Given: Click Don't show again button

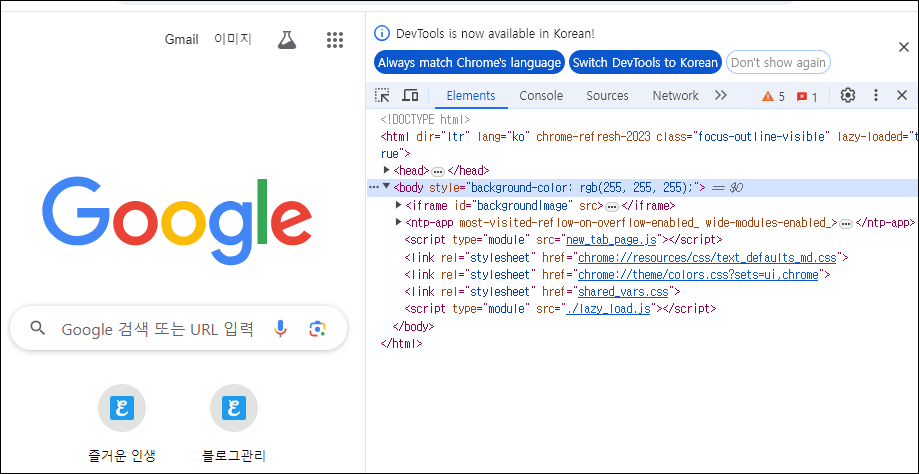Looking at the screenshot, I should pyautogui.click(x=778, y=63).
